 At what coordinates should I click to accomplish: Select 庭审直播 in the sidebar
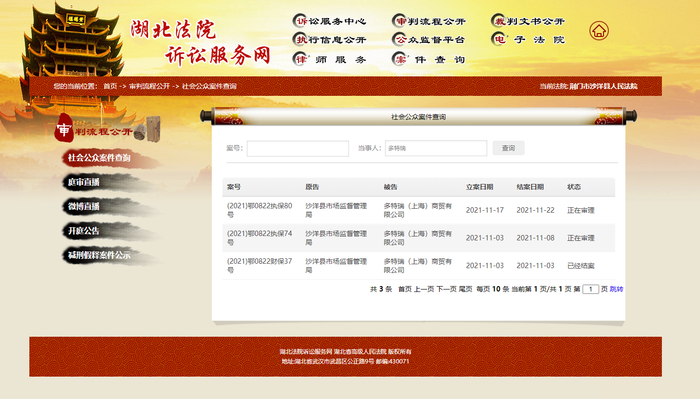tap(83, 182)
